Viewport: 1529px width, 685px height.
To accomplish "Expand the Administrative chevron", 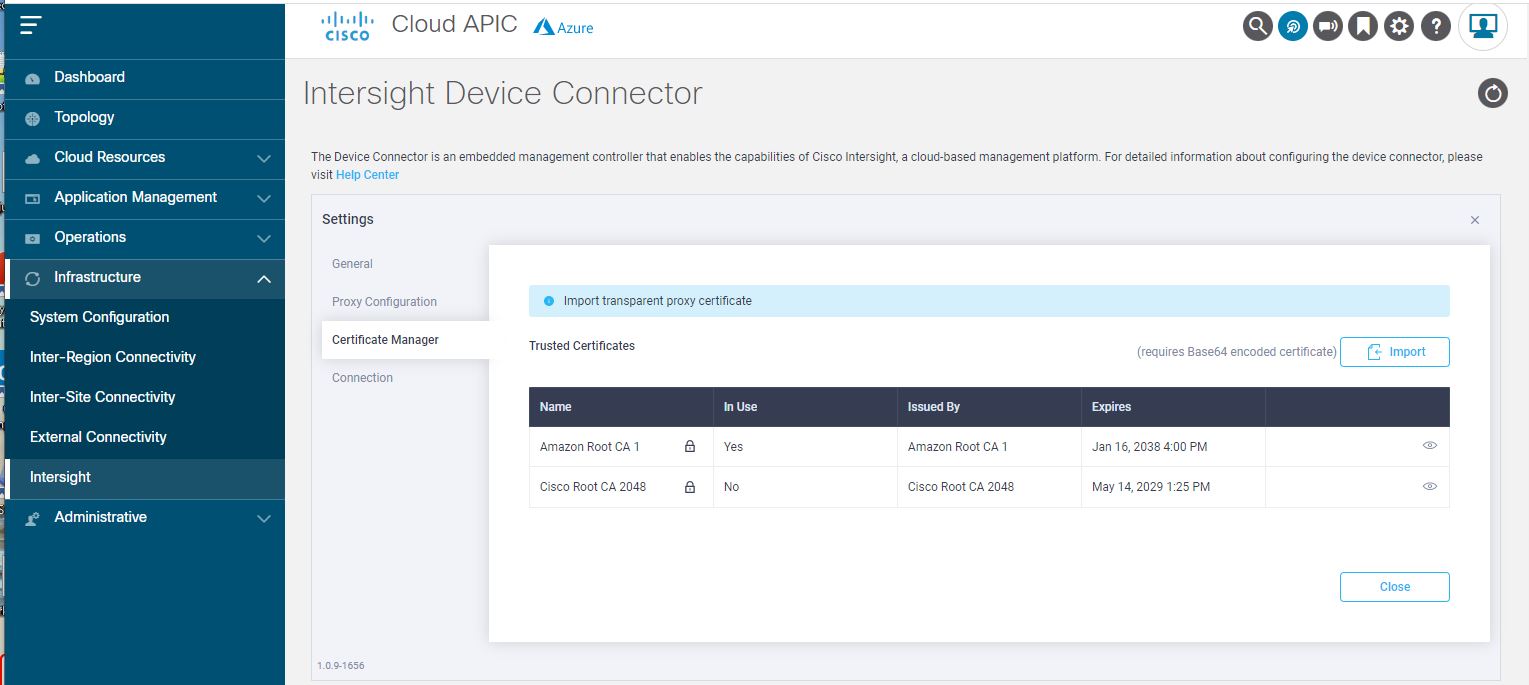I will (x=264, y=518).
